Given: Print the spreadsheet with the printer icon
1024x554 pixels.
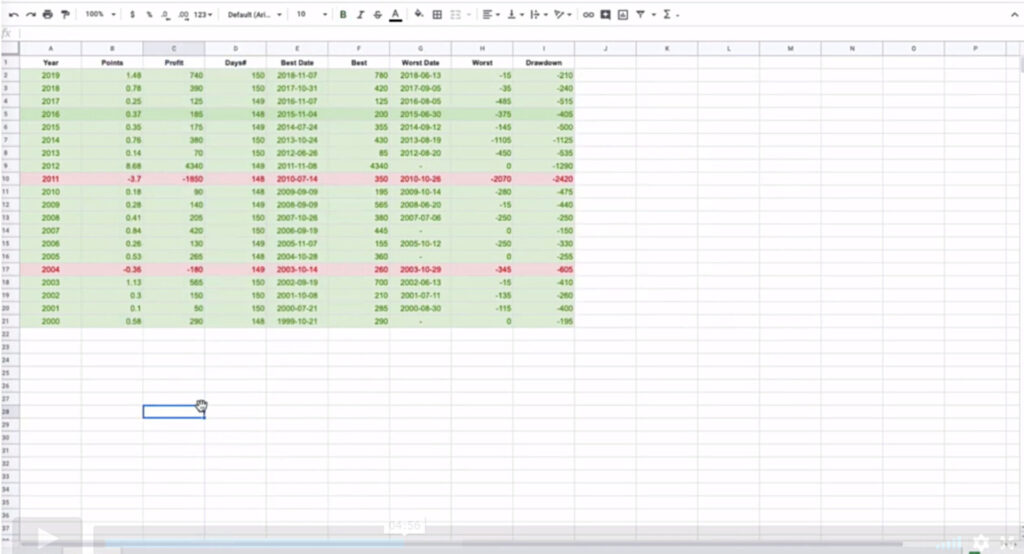Looking at the screenshot, I should tap(47, 14).
